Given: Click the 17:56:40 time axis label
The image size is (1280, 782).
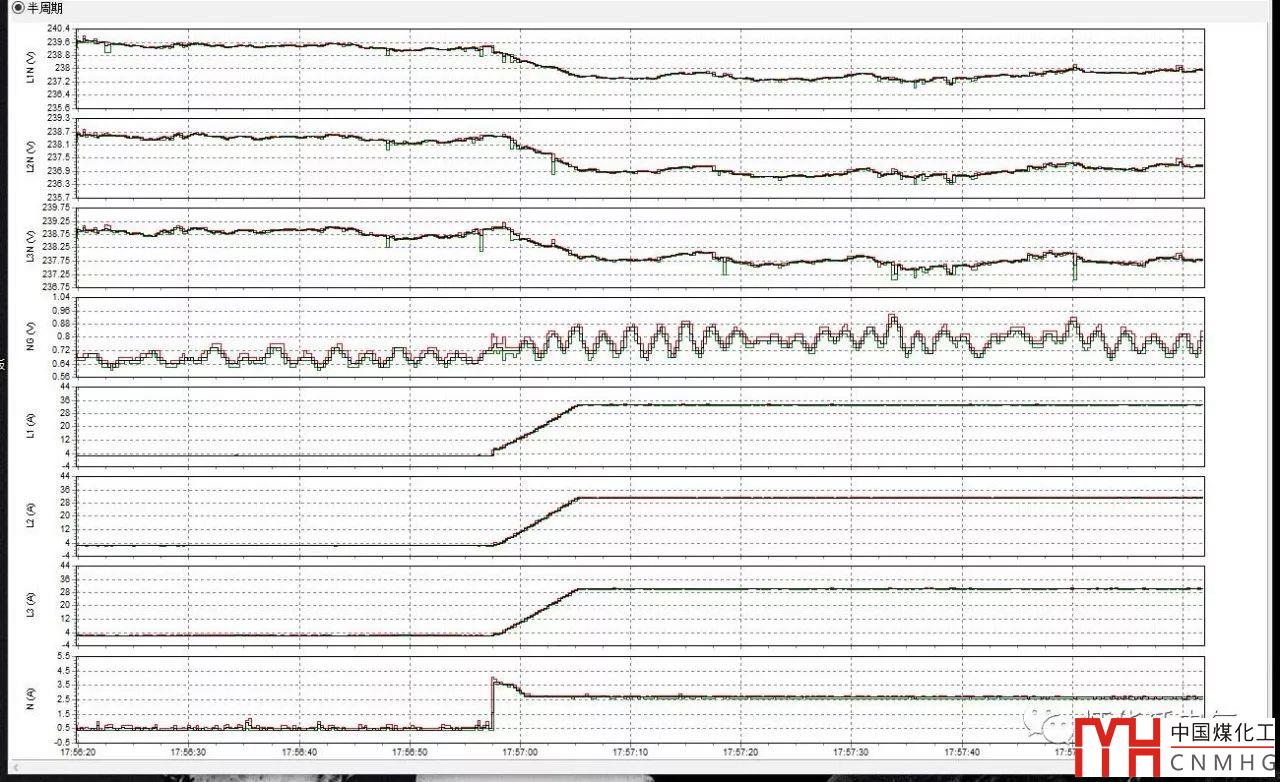Looking at the screenshot, I should [x=299, y=752].
